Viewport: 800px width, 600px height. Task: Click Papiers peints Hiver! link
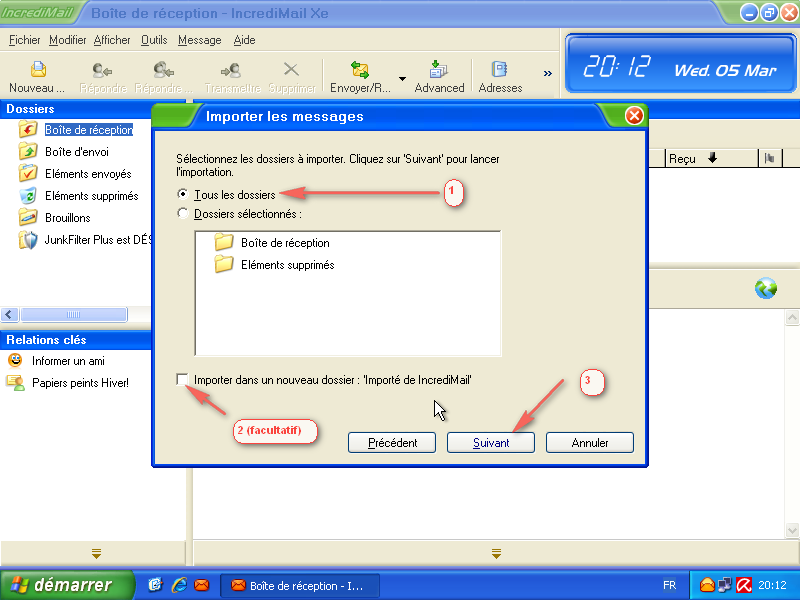point(80,383)
